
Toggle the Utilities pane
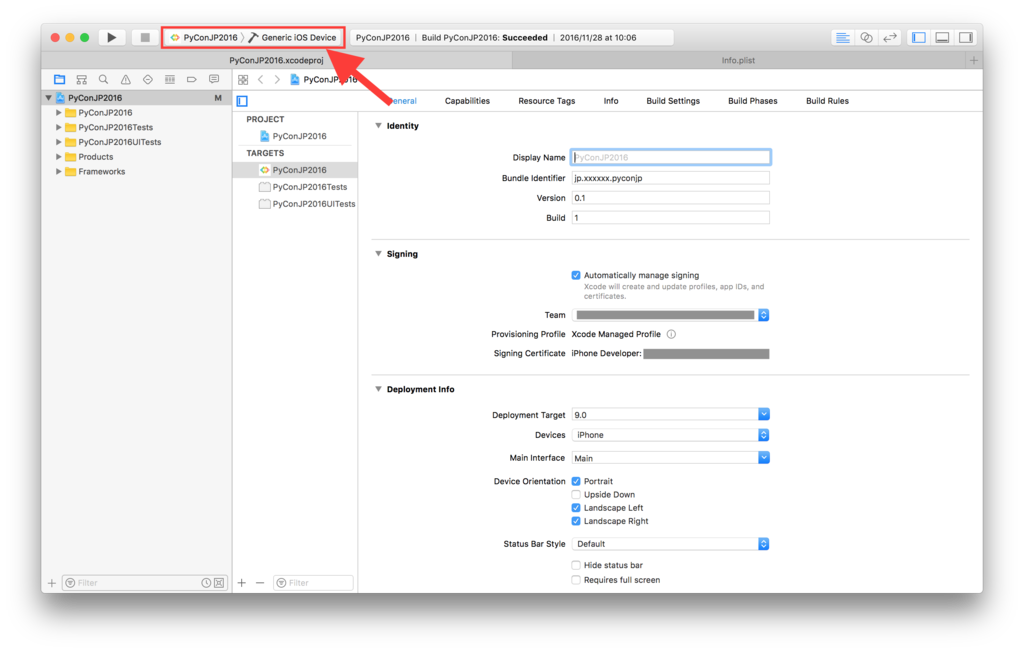tap(966, 38)
